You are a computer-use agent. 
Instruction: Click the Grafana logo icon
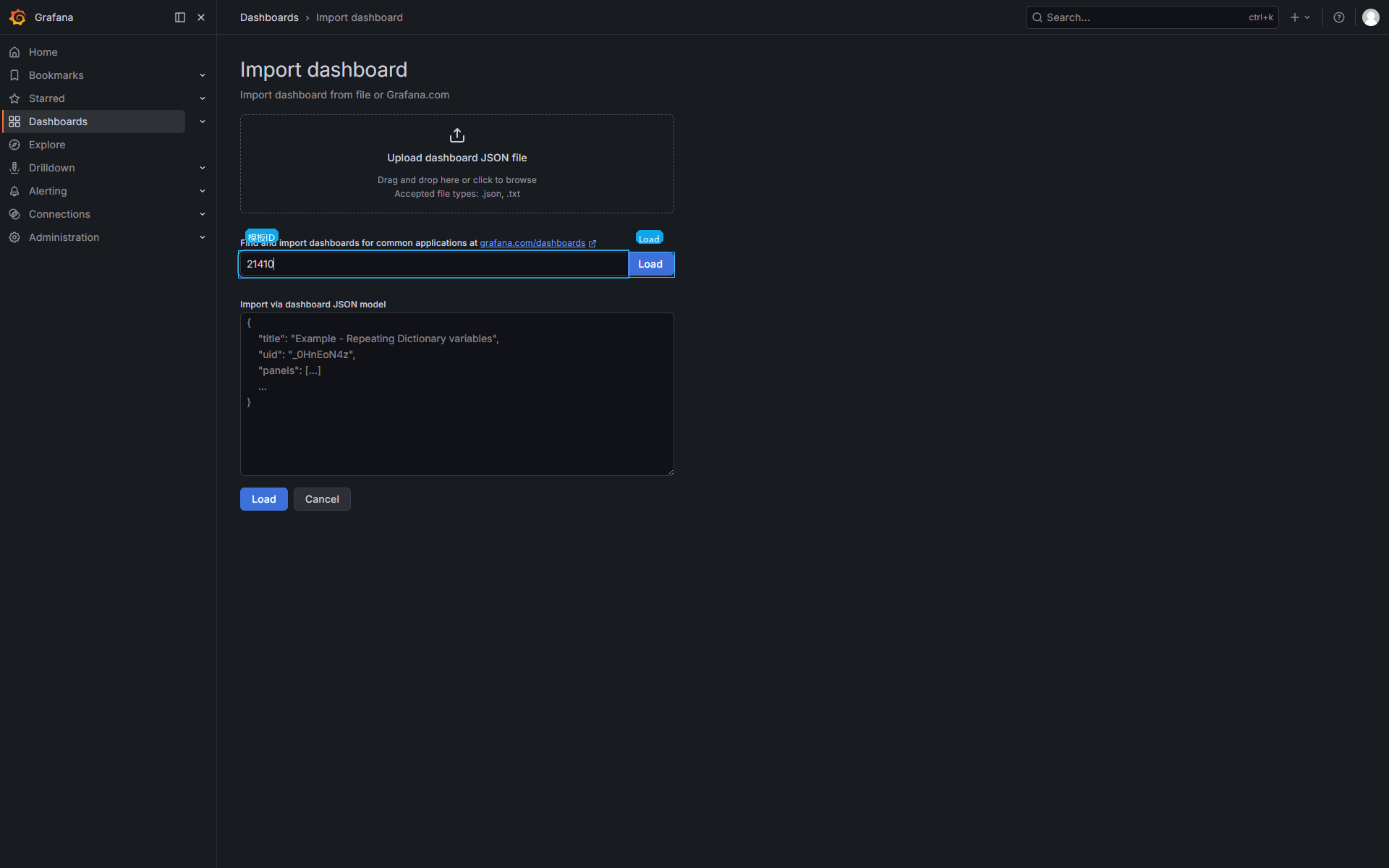[x=18, y=17]
